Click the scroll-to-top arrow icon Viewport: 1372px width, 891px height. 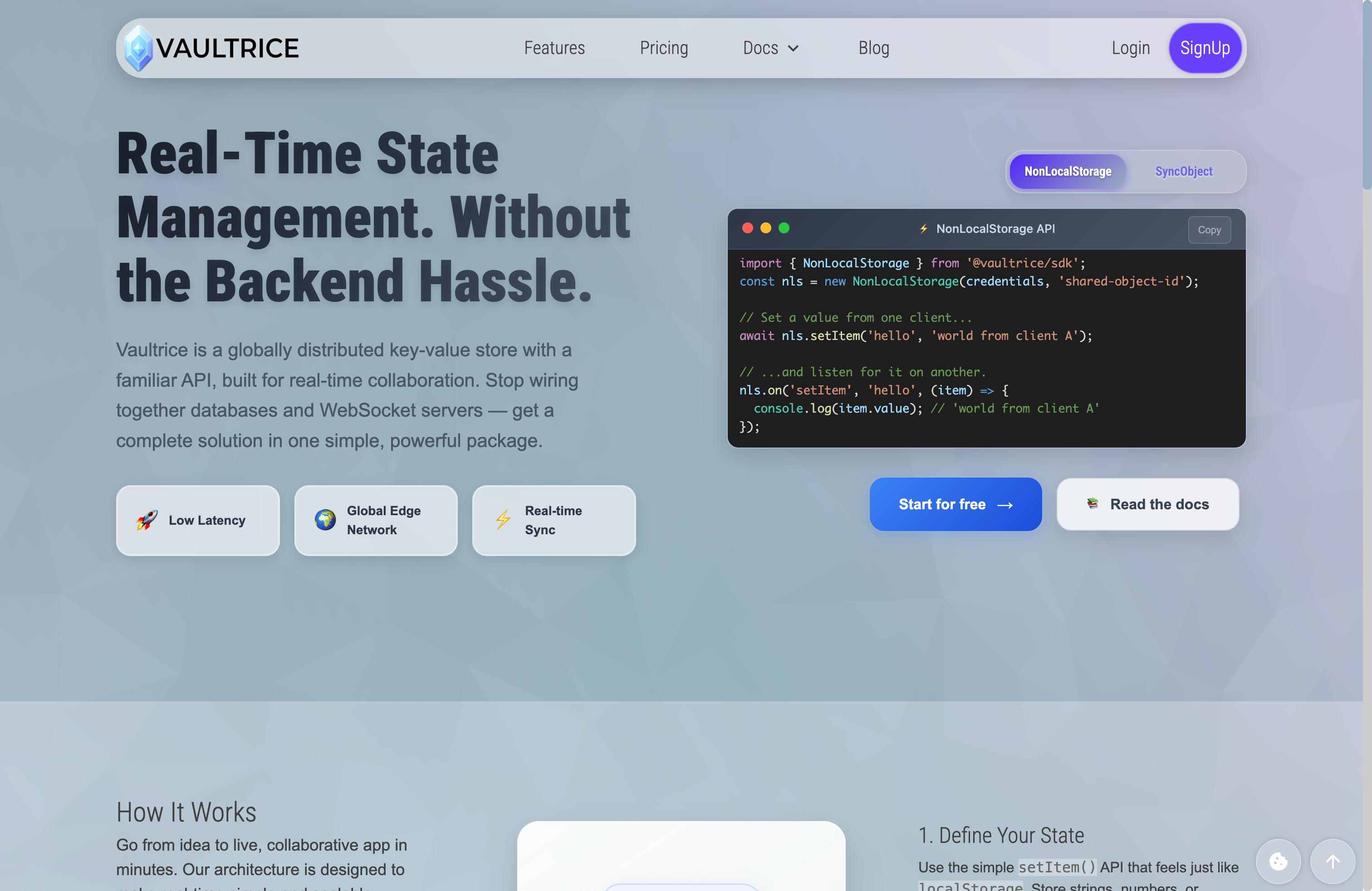click(1332, 861)
